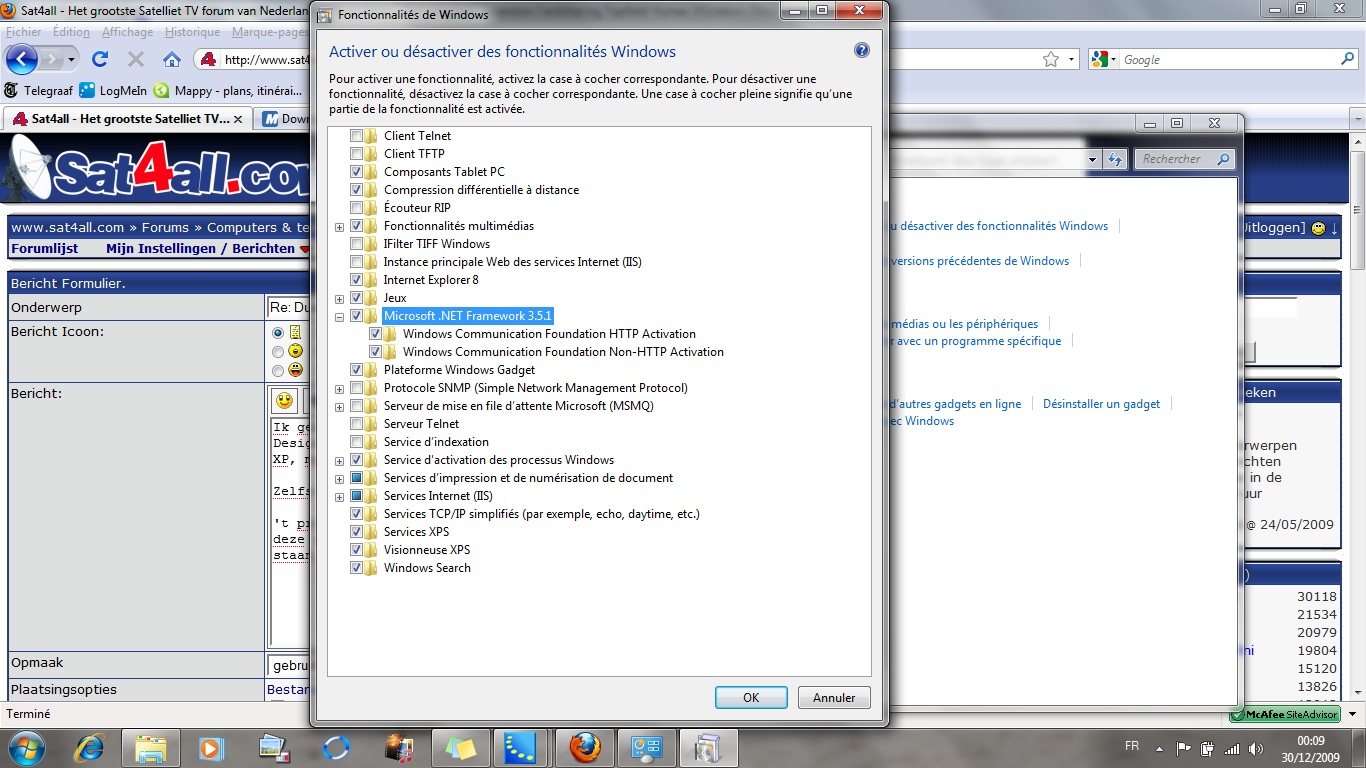Enable the Client Telnet checkbox
1366x768 pixels.
coord(356,136)
